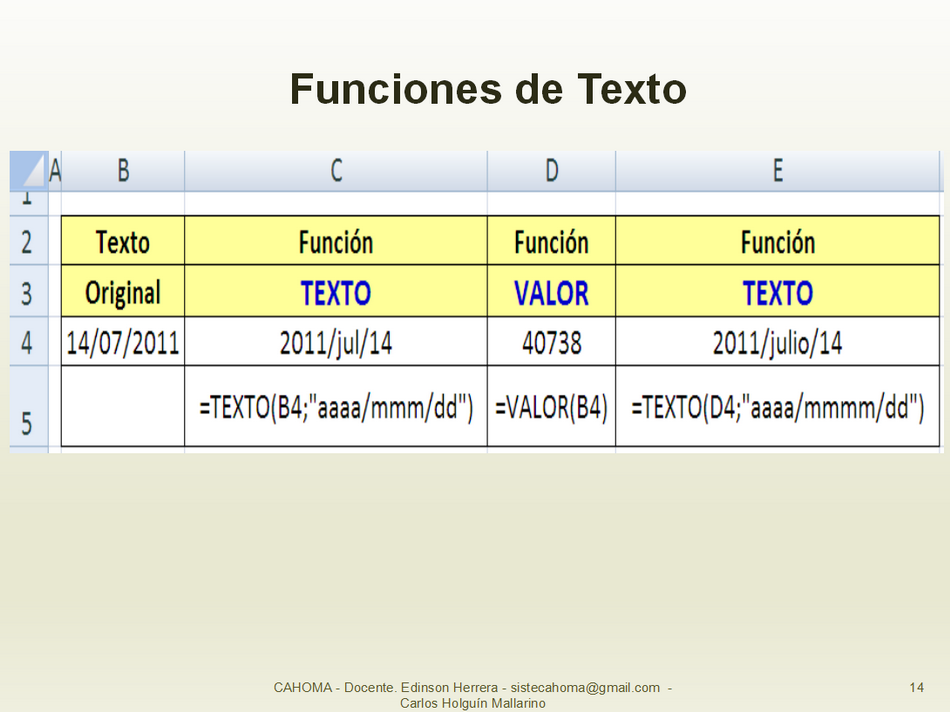
Task: Click the Funciones de Texto slide title
Action: (x=488, y=90)
